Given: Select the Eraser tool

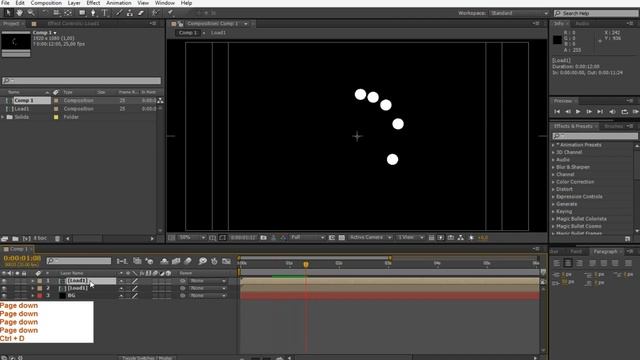Looking at the screenshot, I should pyautogui.click(x=141, y=13).
